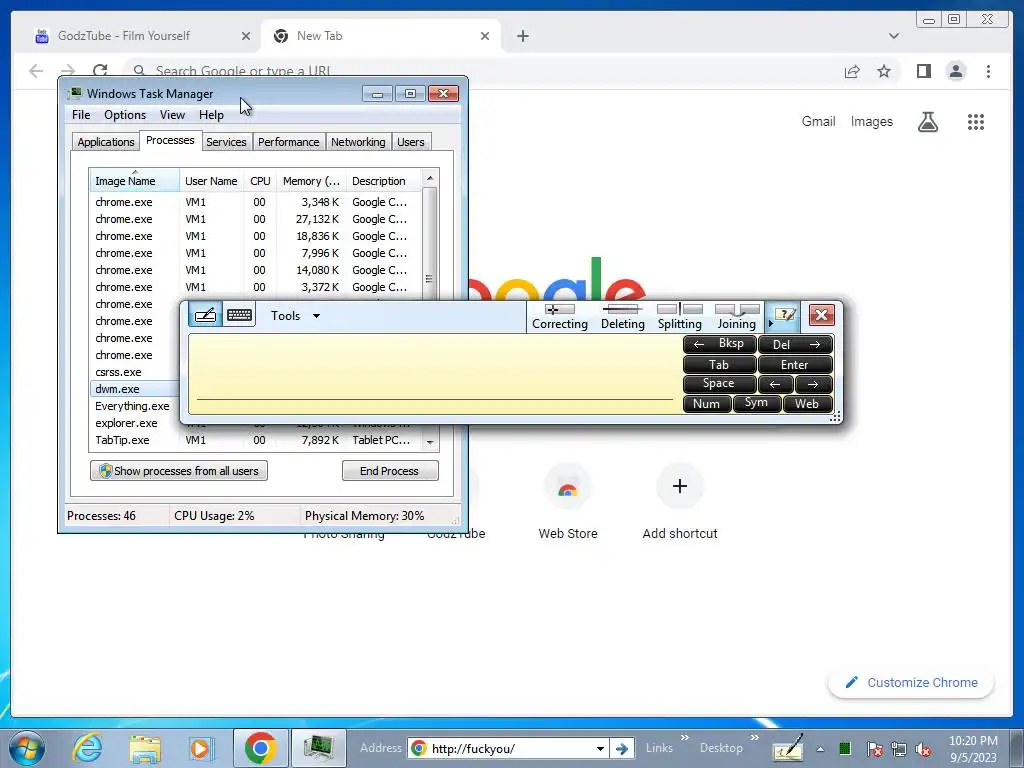1024x768 pixels.
Task: Open Search Labs flask icon
Action: [x=928, y=121]
